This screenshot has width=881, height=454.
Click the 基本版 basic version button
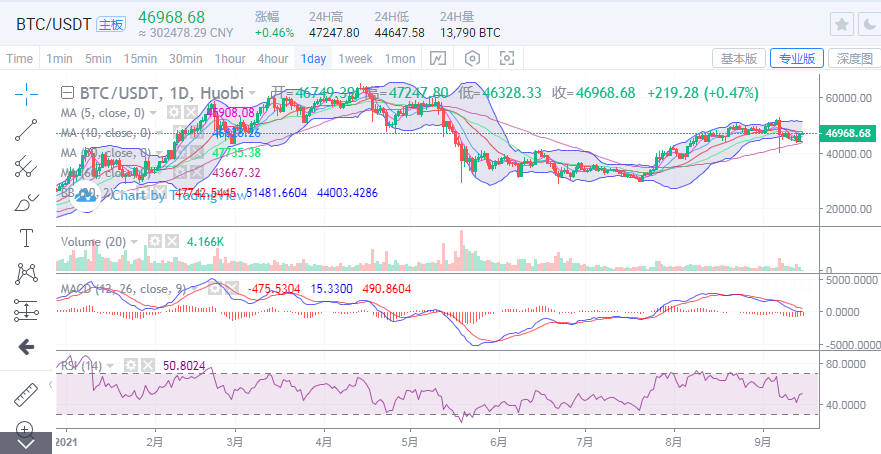click(738, 59)
